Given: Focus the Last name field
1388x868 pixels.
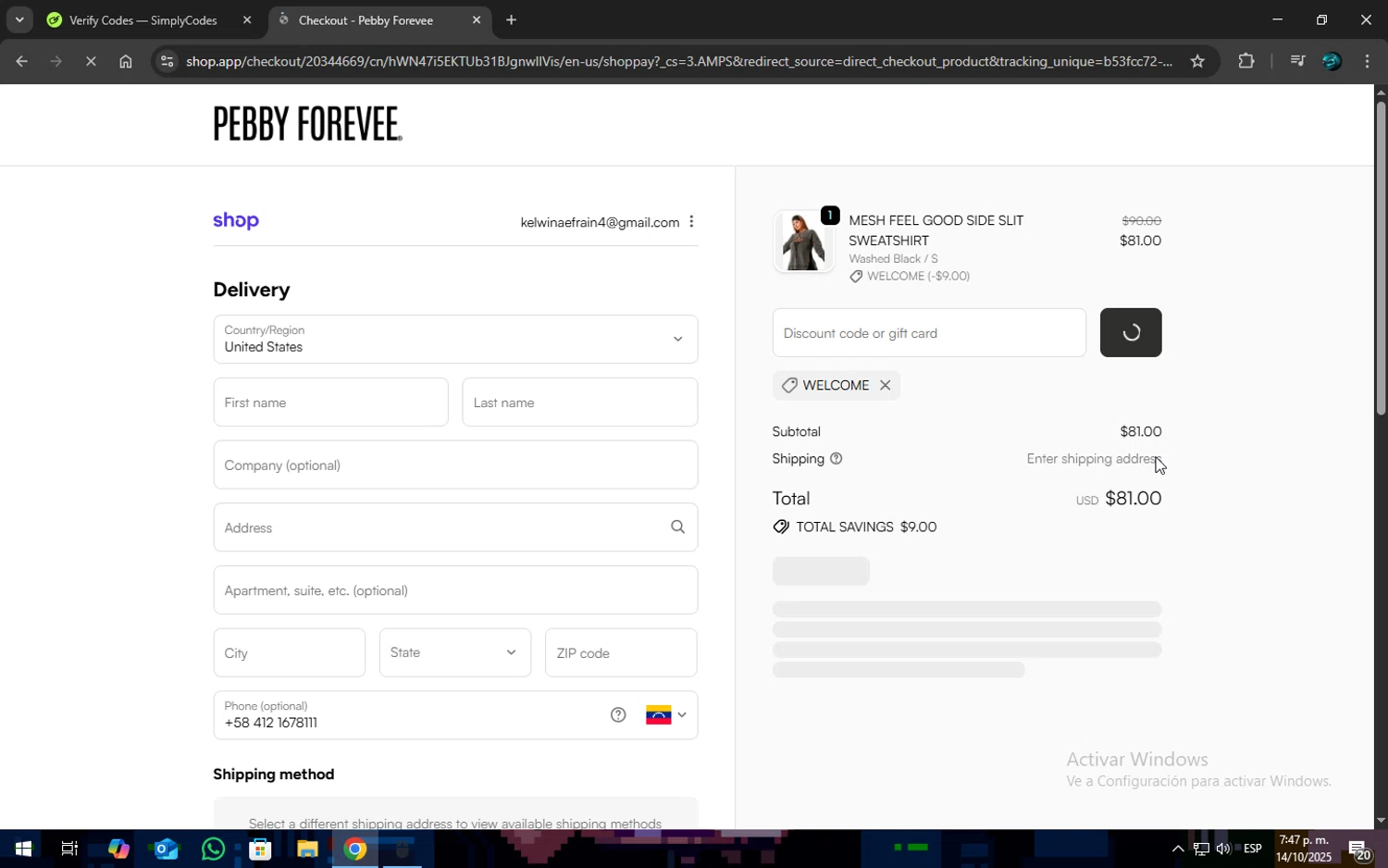Looking at the screenshot, I should 580,403.
